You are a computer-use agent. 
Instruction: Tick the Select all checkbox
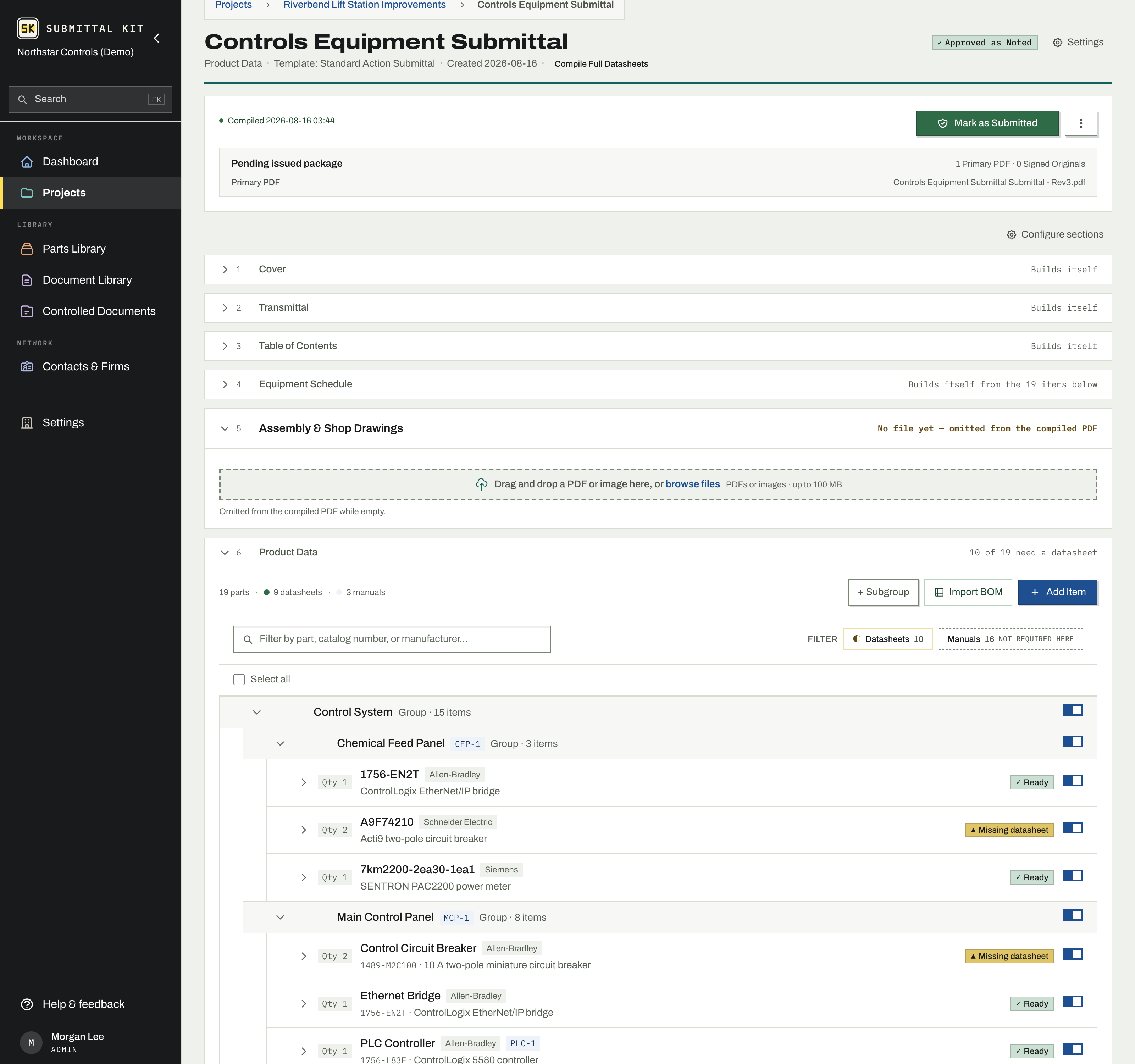pos(239,679)
